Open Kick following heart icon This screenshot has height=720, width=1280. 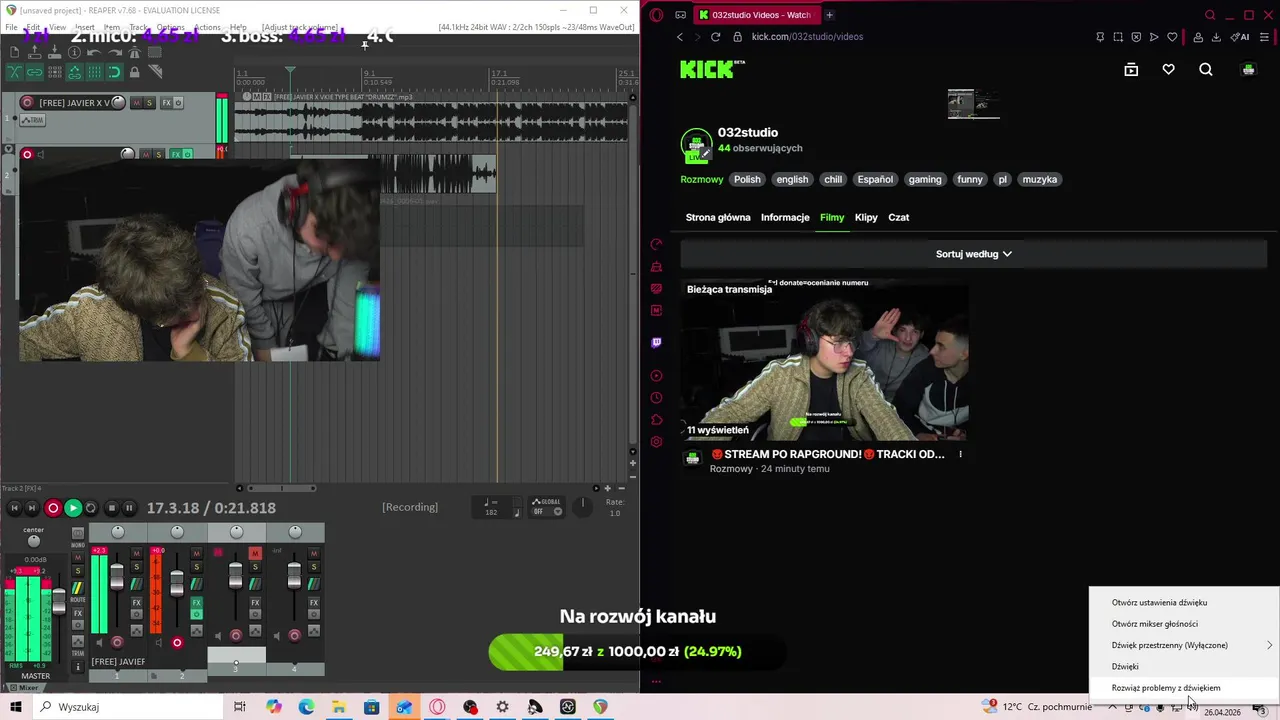(1168, 70)
